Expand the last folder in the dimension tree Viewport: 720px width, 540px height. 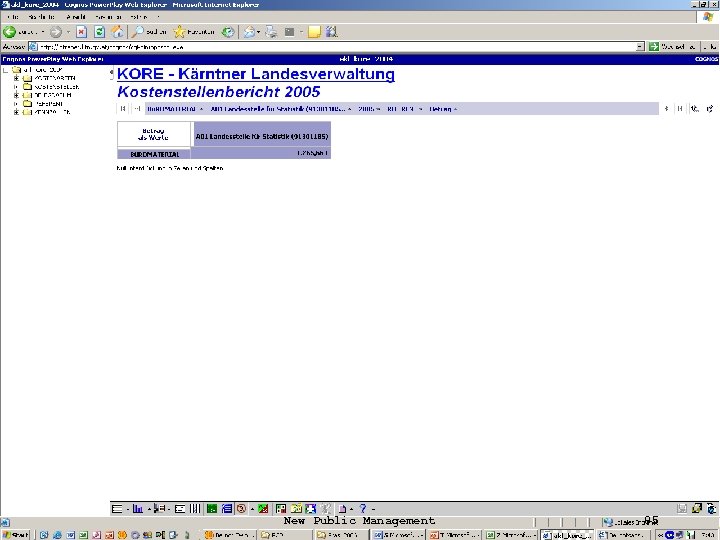tap(16, 112)
